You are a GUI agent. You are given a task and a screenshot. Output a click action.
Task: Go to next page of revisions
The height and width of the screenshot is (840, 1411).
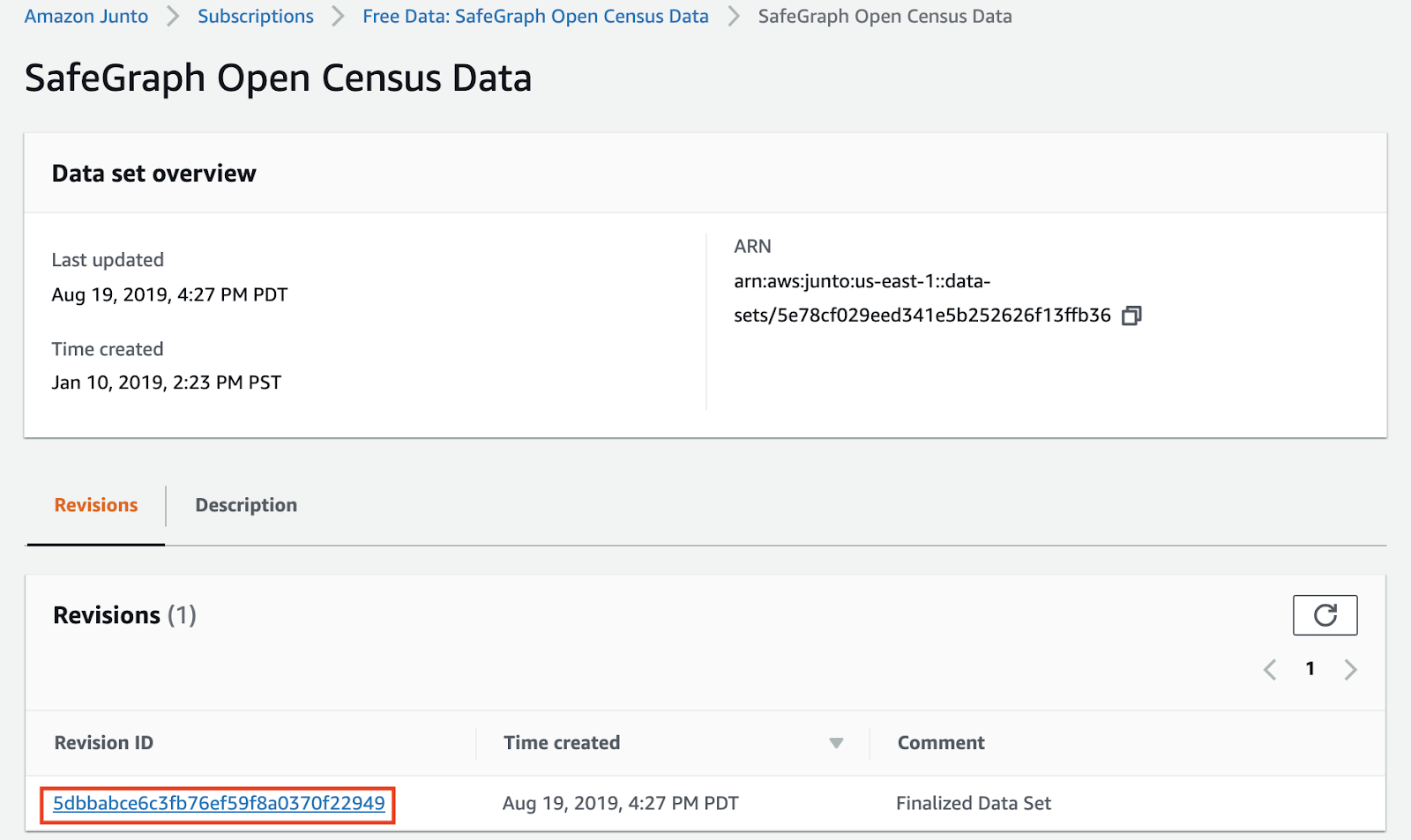[1350, 670]
